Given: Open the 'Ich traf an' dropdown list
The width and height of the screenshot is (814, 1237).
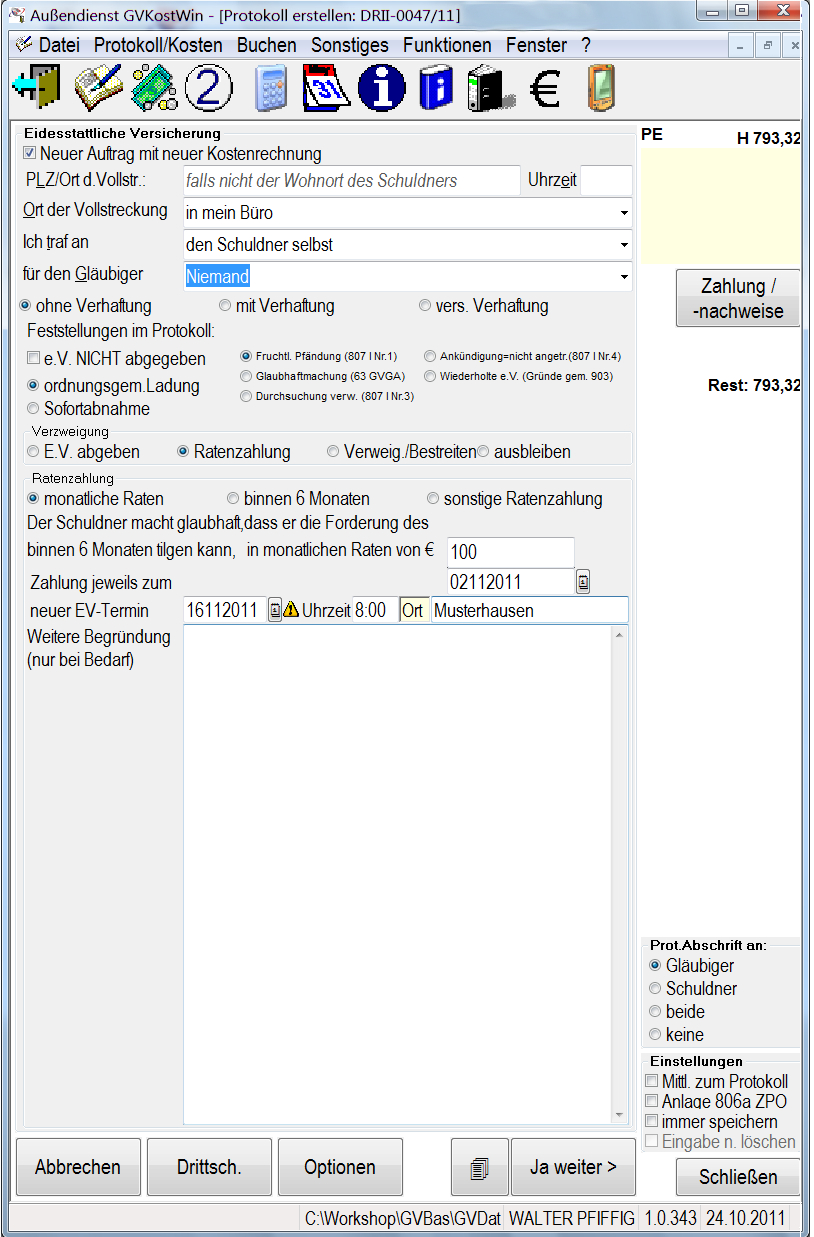Looking at the screenshot, I should 624,244.
